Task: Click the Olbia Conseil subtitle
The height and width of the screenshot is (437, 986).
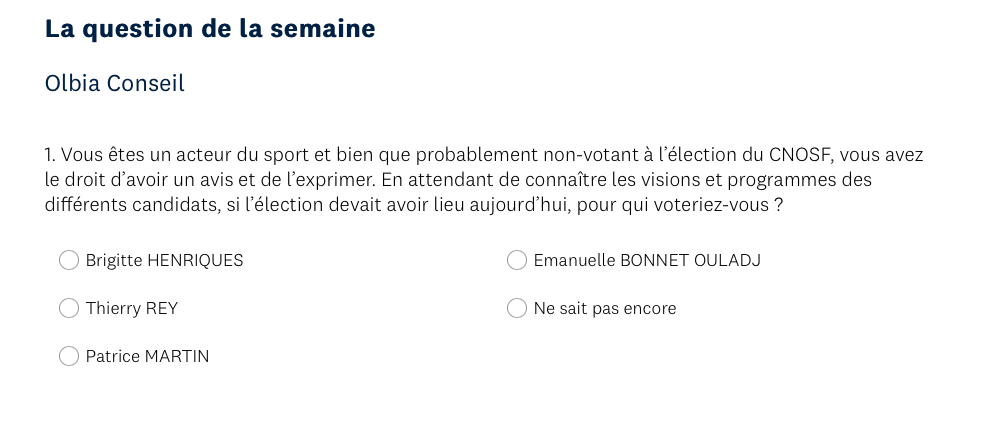Action: [114, 83]
